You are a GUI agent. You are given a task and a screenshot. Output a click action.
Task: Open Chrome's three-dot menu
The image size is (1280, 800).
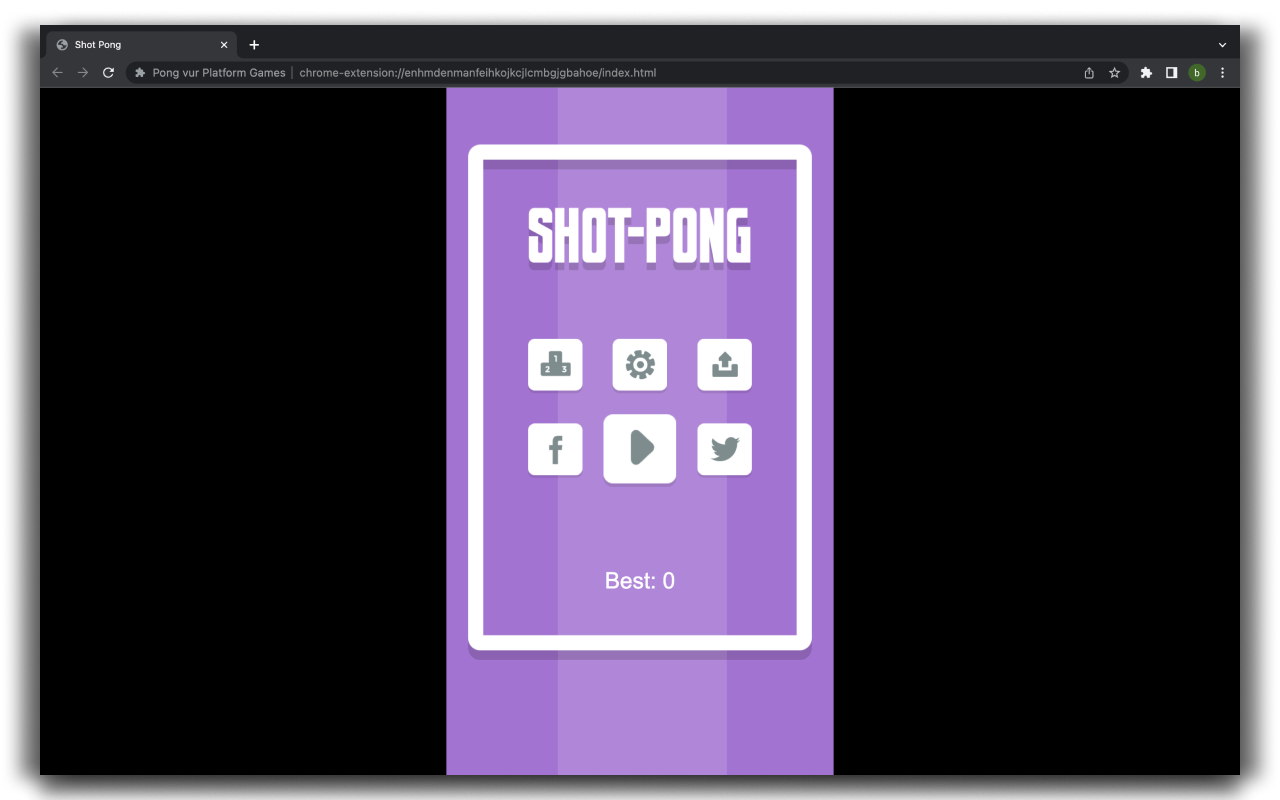(x=1222, y=72)
